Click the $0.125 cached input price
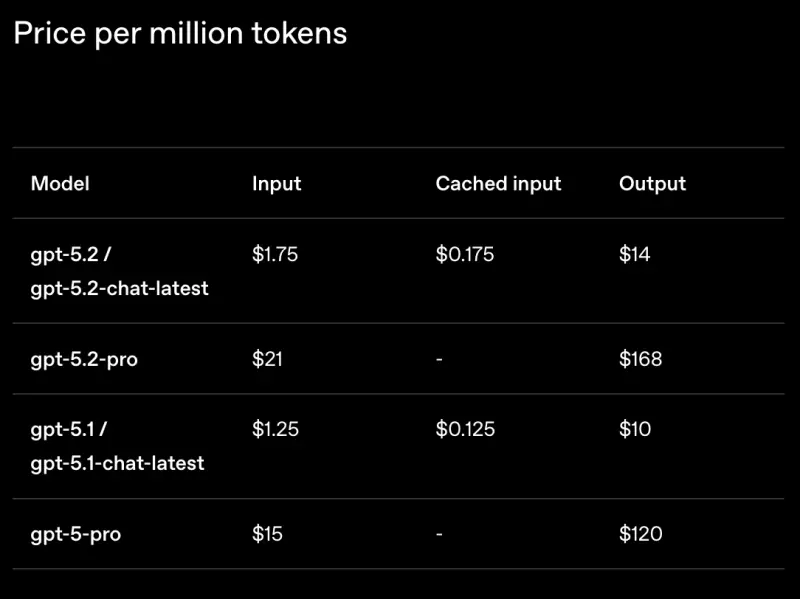Image resolution: width=800 pixels, height=599 pixels. point(465,429)
